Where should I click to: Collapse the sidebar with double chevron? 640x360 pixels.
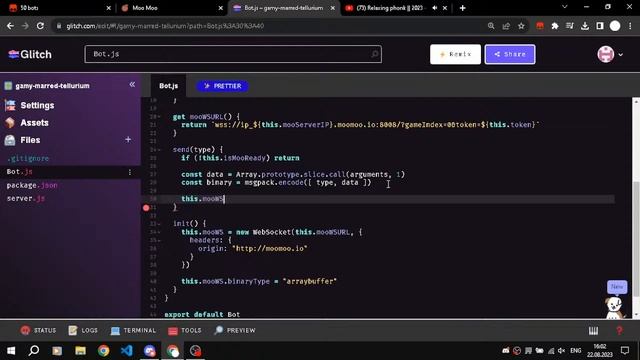coord(132,84)
